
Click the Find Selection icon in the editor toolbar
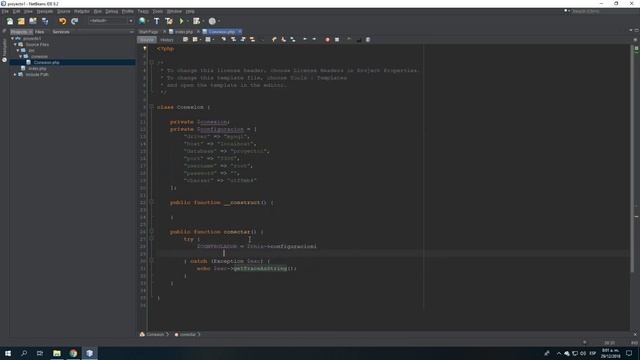point(224,40)
